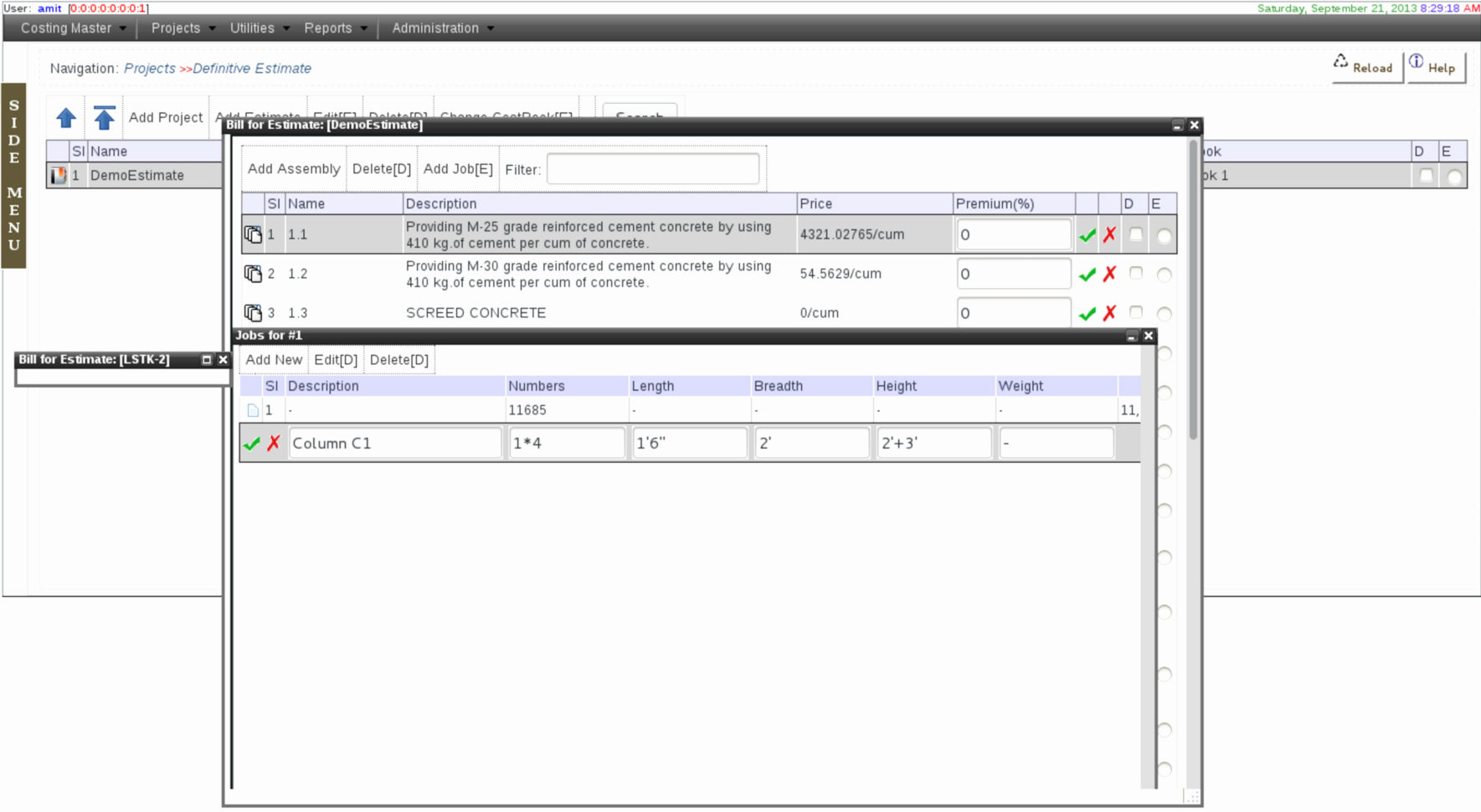This screenshot has height=812, width=1481.
Task: Tick the D checkbox beside CostBook 1
Action: [1427, 176]
